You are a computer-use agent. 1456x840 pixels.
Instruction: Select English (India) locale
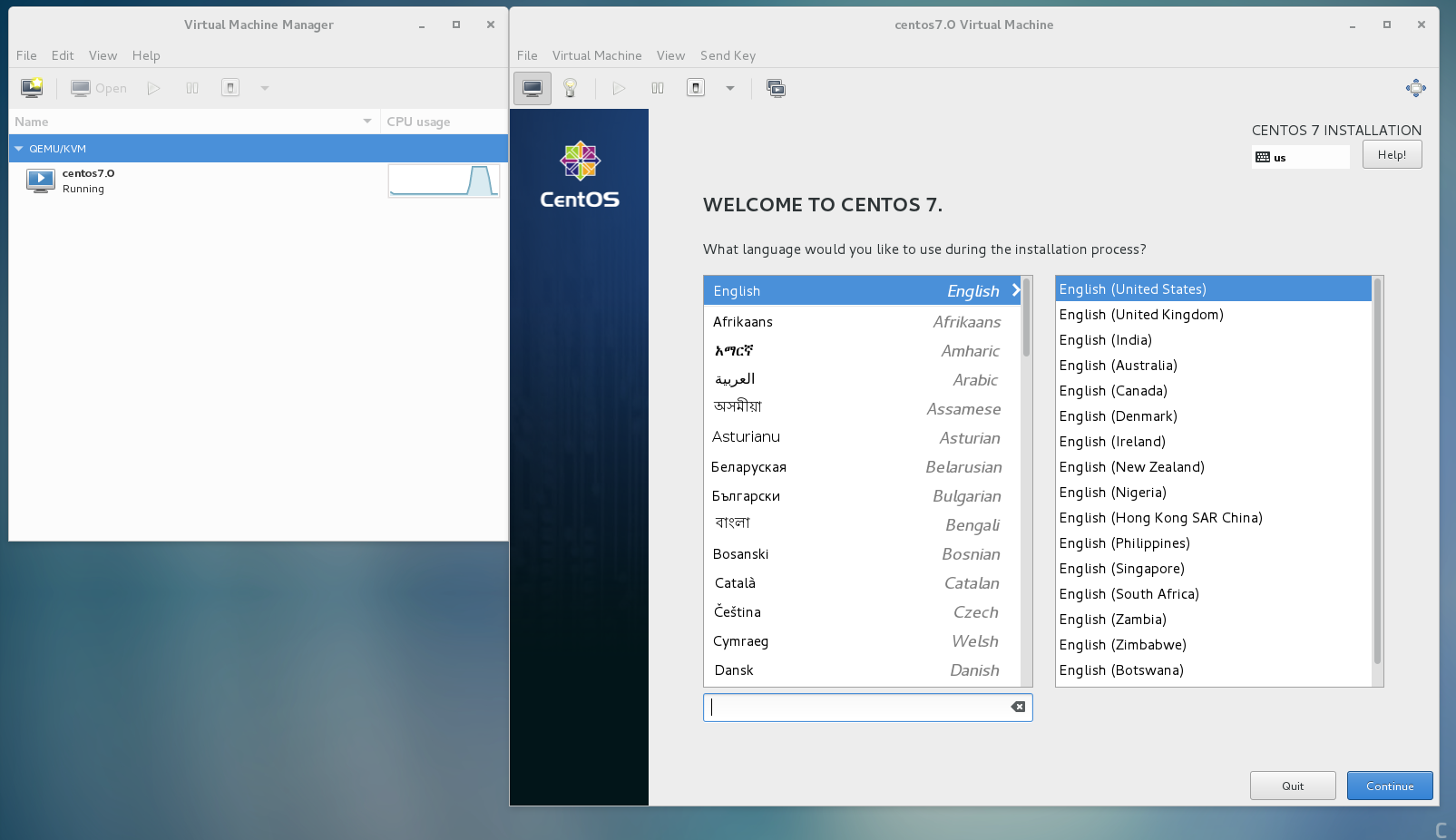pos(1214,339)
